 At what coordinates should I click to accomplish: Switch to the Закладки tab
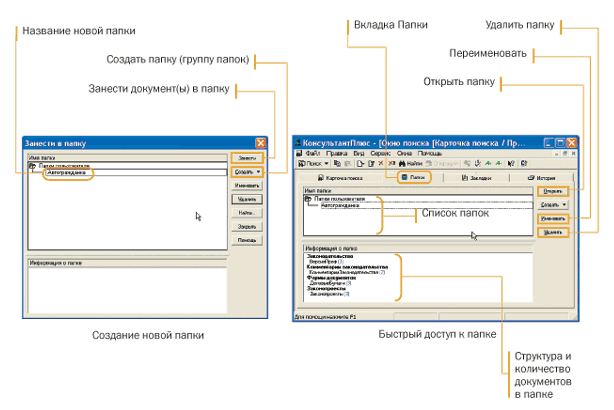pos(476,178)
